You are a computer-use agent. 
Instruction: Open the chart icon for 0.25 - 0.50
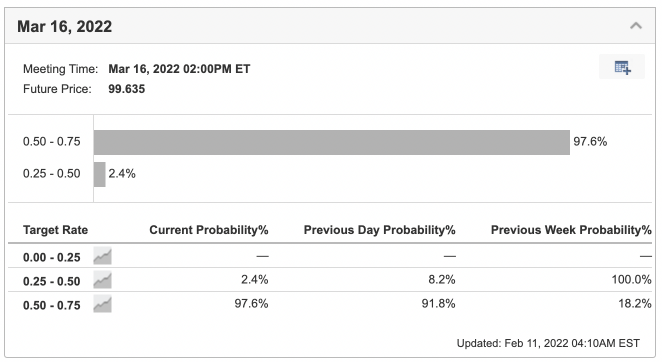[103, 280]
